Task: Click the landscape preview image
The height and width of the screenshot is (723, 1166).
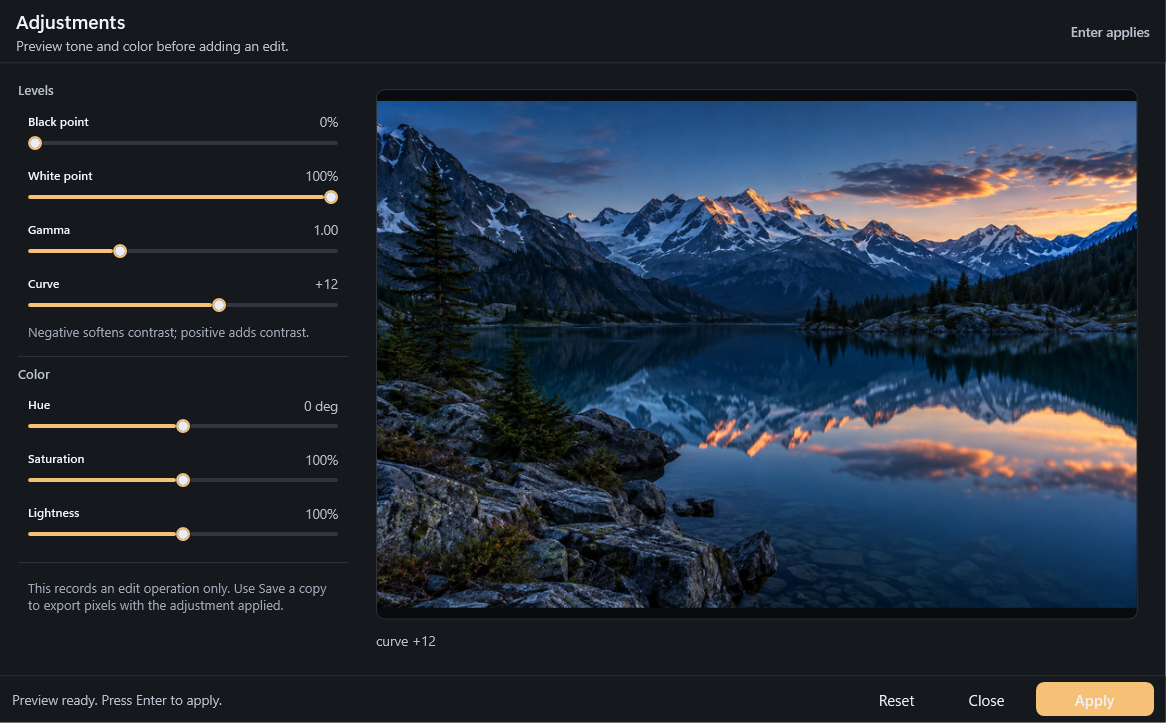Action: click(756, 354)
